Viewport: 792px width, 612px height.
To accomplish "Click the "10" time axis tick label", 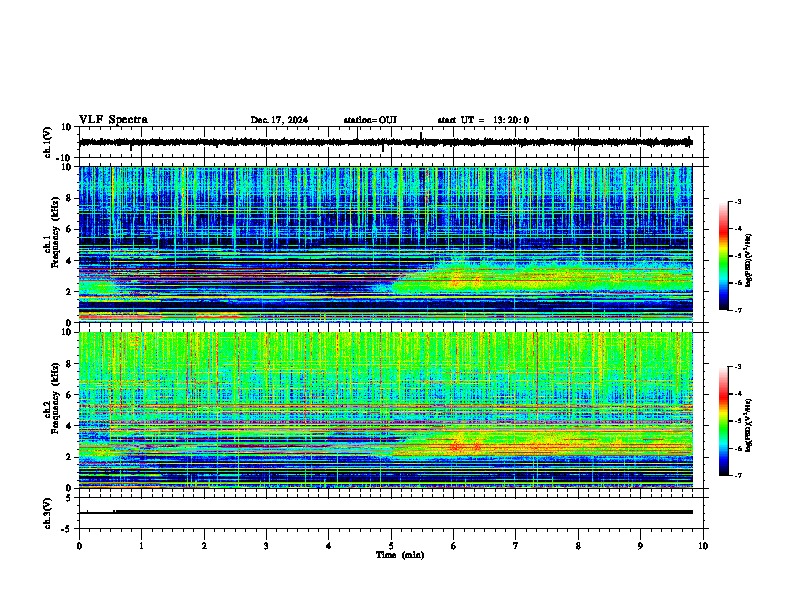I will (703, 546).
